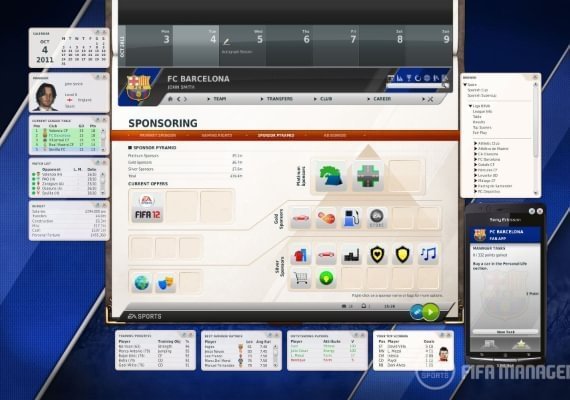The image size is (570, 400).
Task: Collapse the Liga BBVA tree node
Action: coord(470,106)
